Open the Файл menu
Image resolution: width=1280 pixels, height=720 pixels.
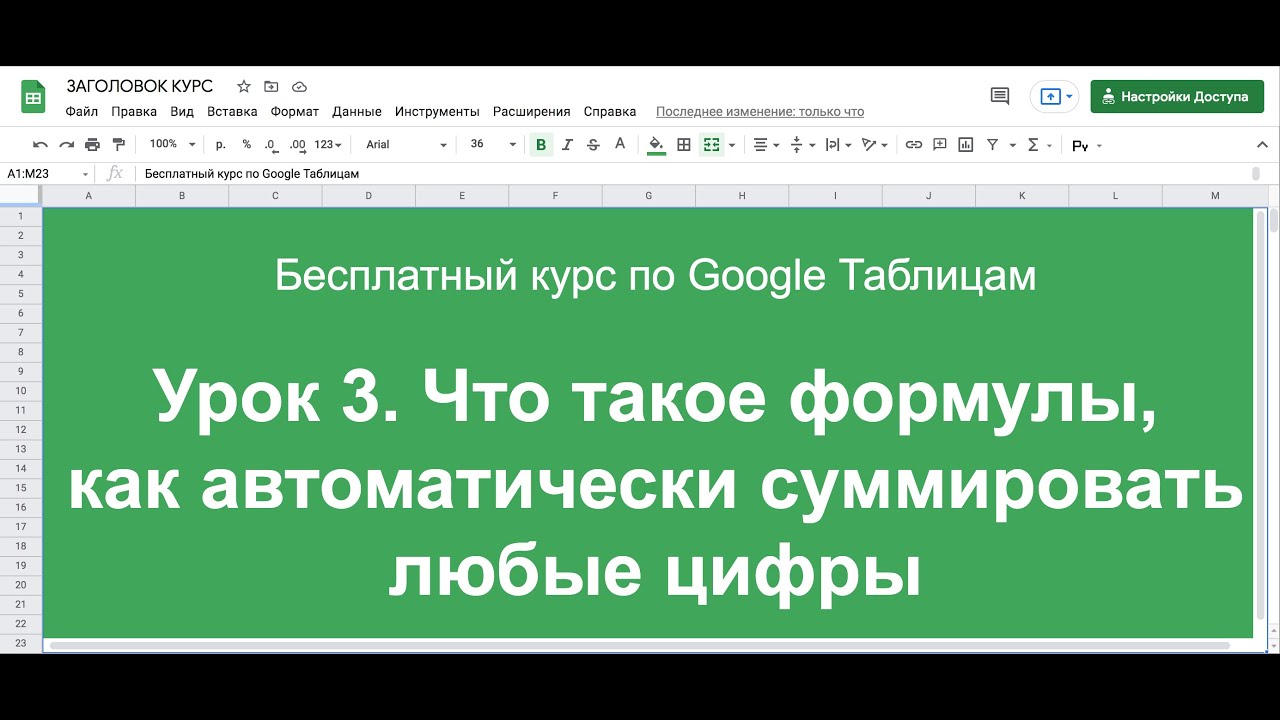[x=82, y=112]
